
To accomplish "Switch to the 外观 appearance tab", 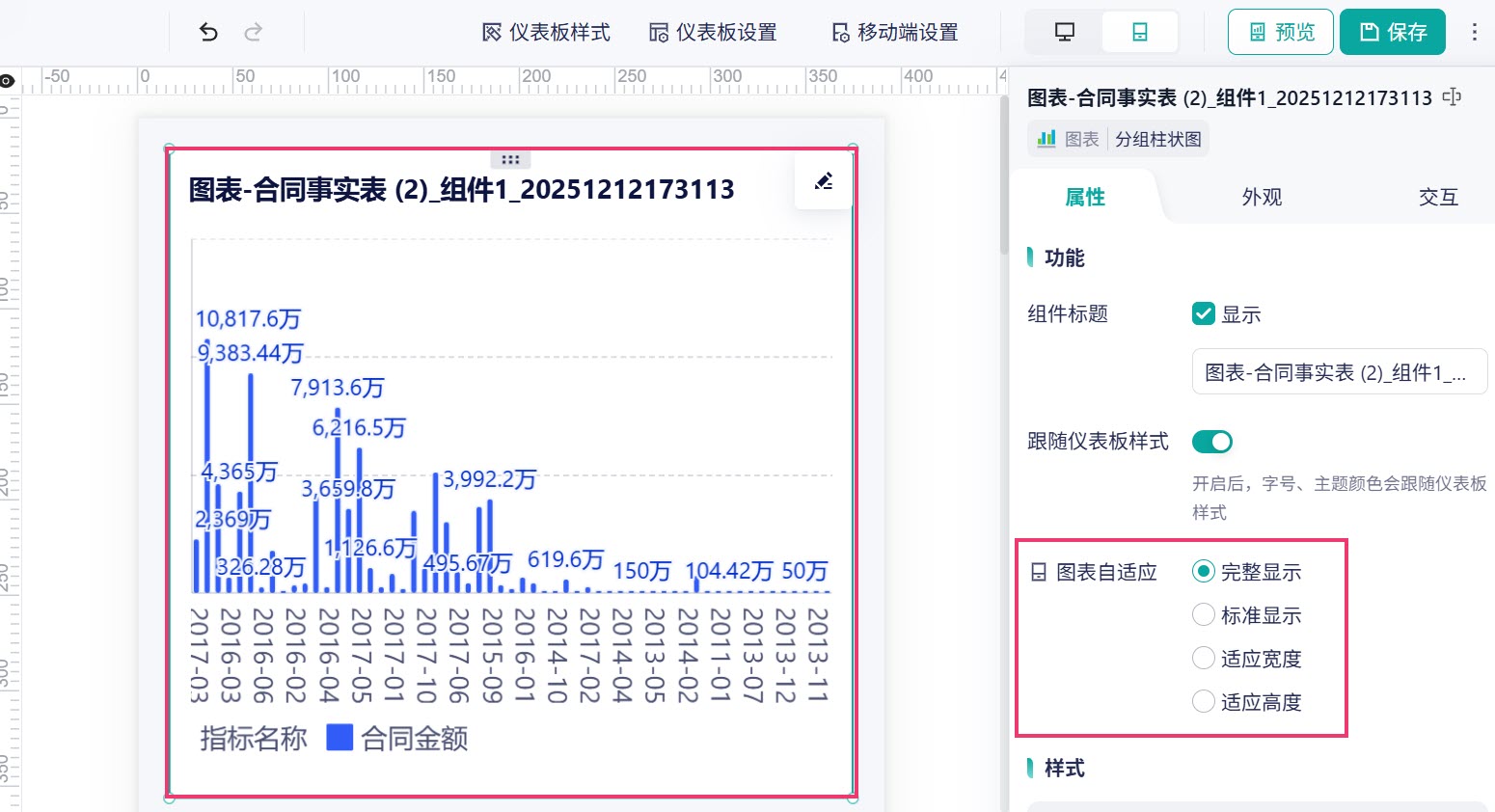I will [1262, 197].
